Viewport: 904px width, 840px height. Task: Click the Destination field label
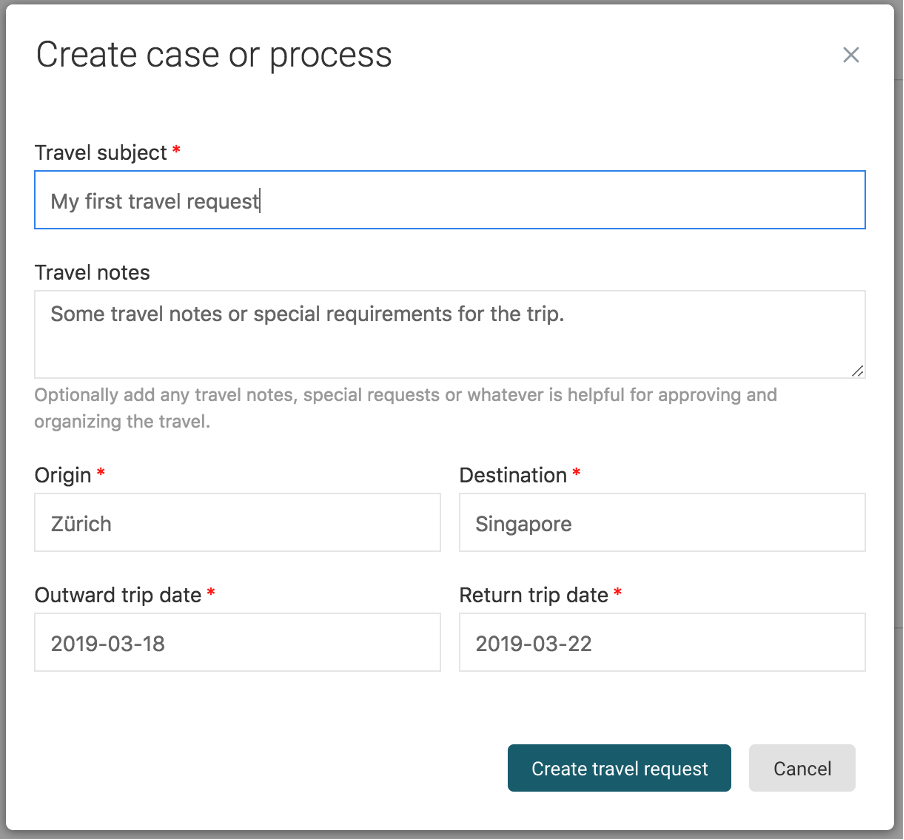[x=512, y=475]
